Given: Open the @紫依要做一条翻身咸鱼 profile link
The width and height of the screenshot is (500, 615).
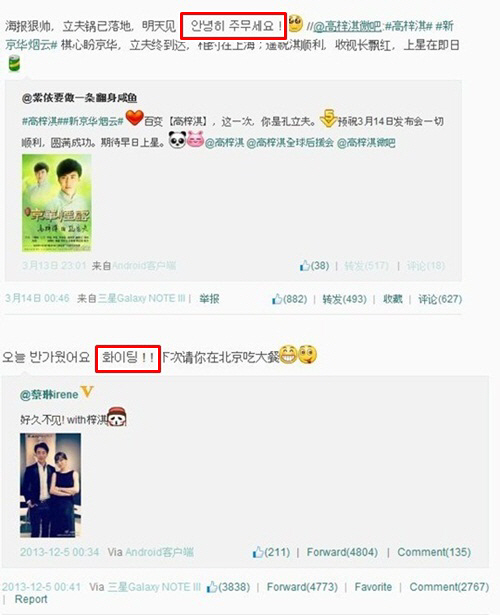Looking at the screenshot, I should pyautogui.click(x=79, y=98).
